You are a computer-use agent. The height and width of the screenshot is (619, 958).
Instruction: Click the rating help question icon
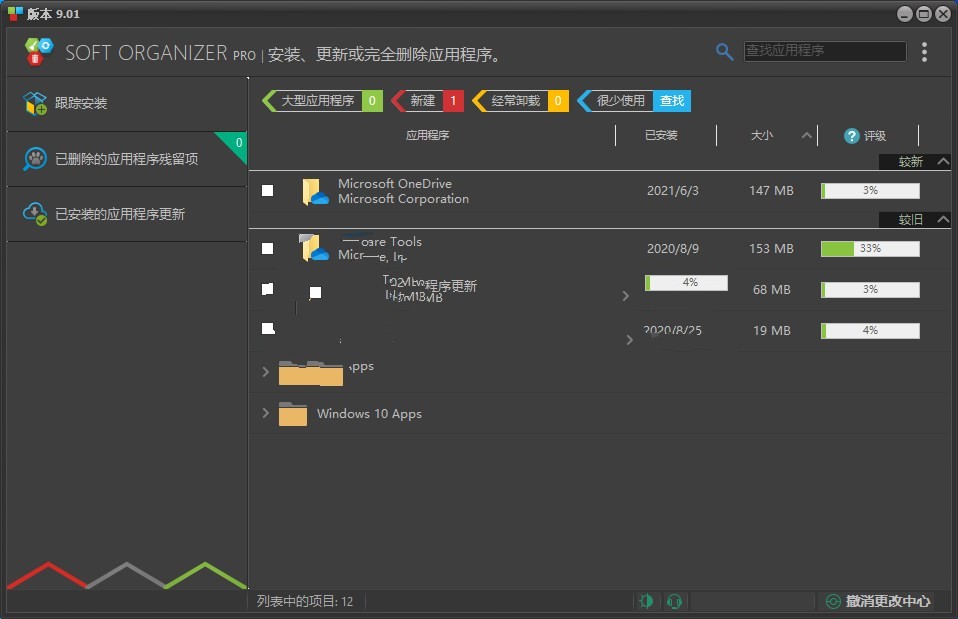click(851, 136)
